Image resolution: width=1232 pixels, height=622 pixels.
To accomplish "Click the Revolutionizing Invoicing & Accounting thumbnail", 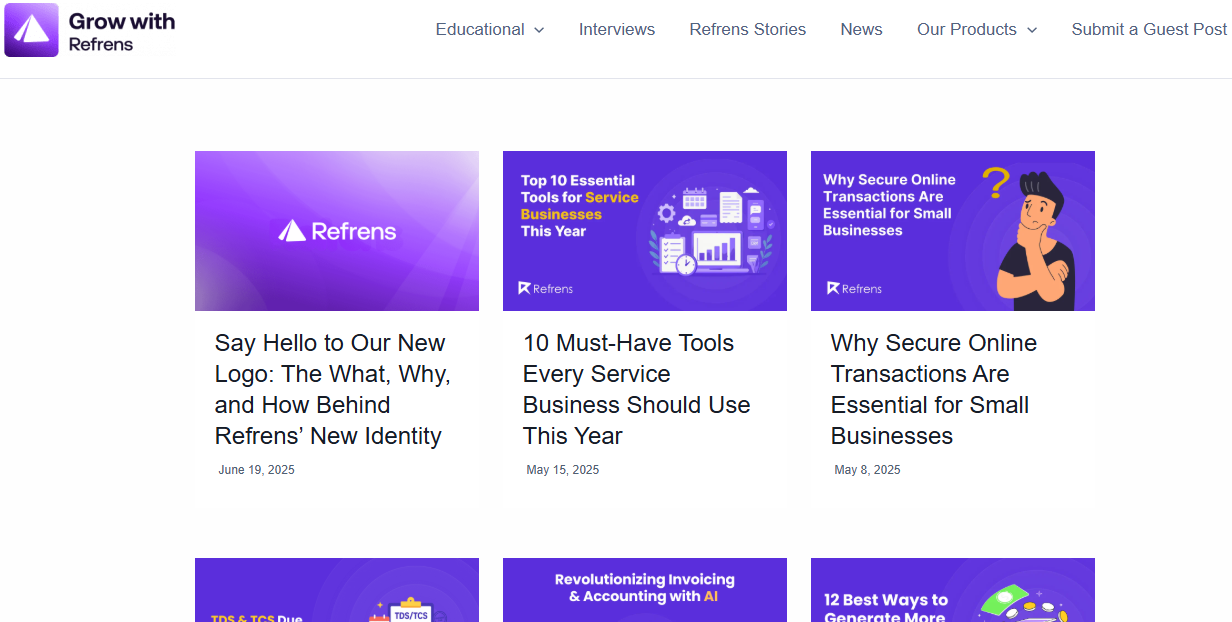I will (644, 590).
